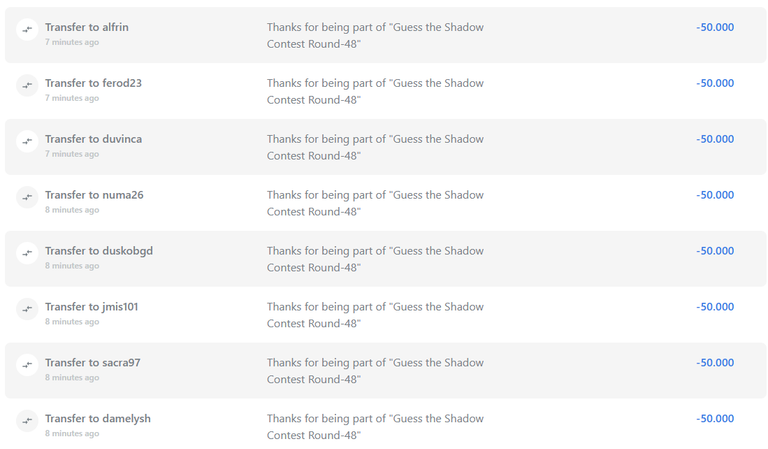Select the Transfer to duvinca title
Screen dimensions: 768x449
pyautogui.click(x=93, y=139)
